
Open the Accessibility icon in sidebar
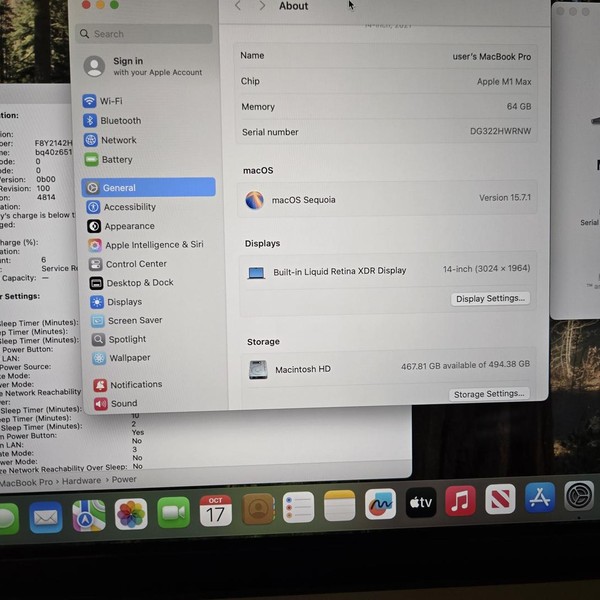[x=93, y=207]
